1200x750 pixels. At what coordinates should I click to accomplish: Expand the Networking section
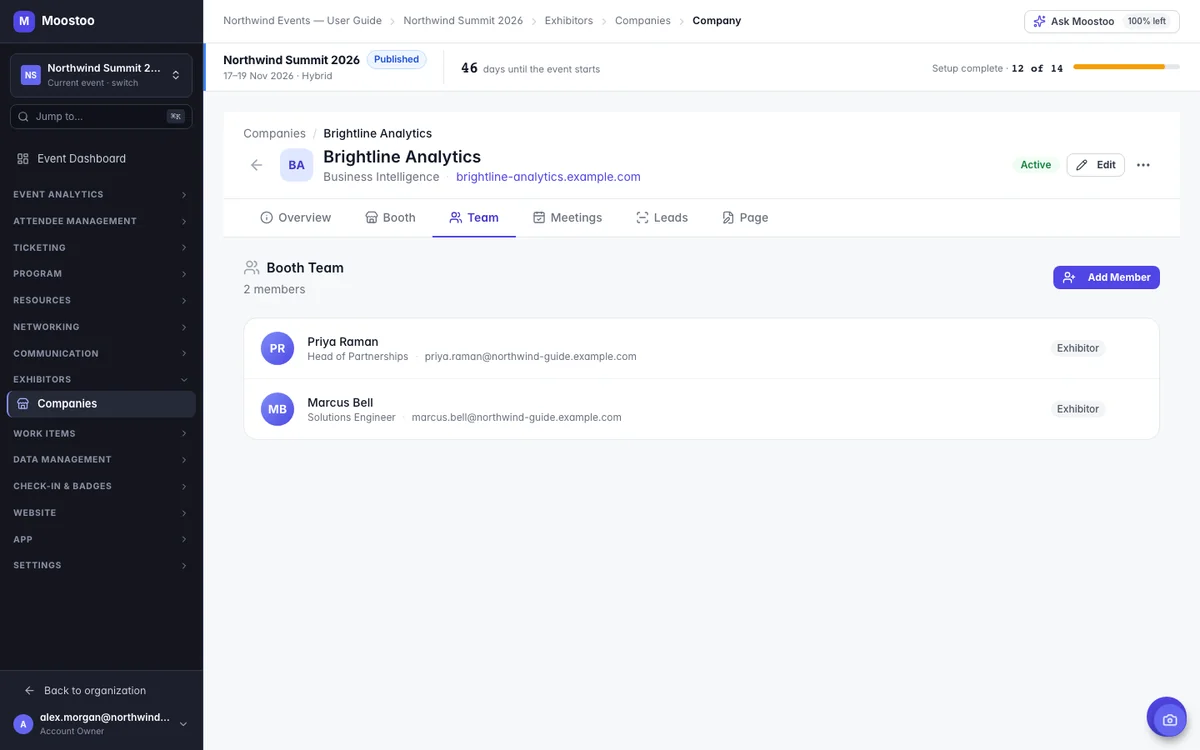pos(101,327)
